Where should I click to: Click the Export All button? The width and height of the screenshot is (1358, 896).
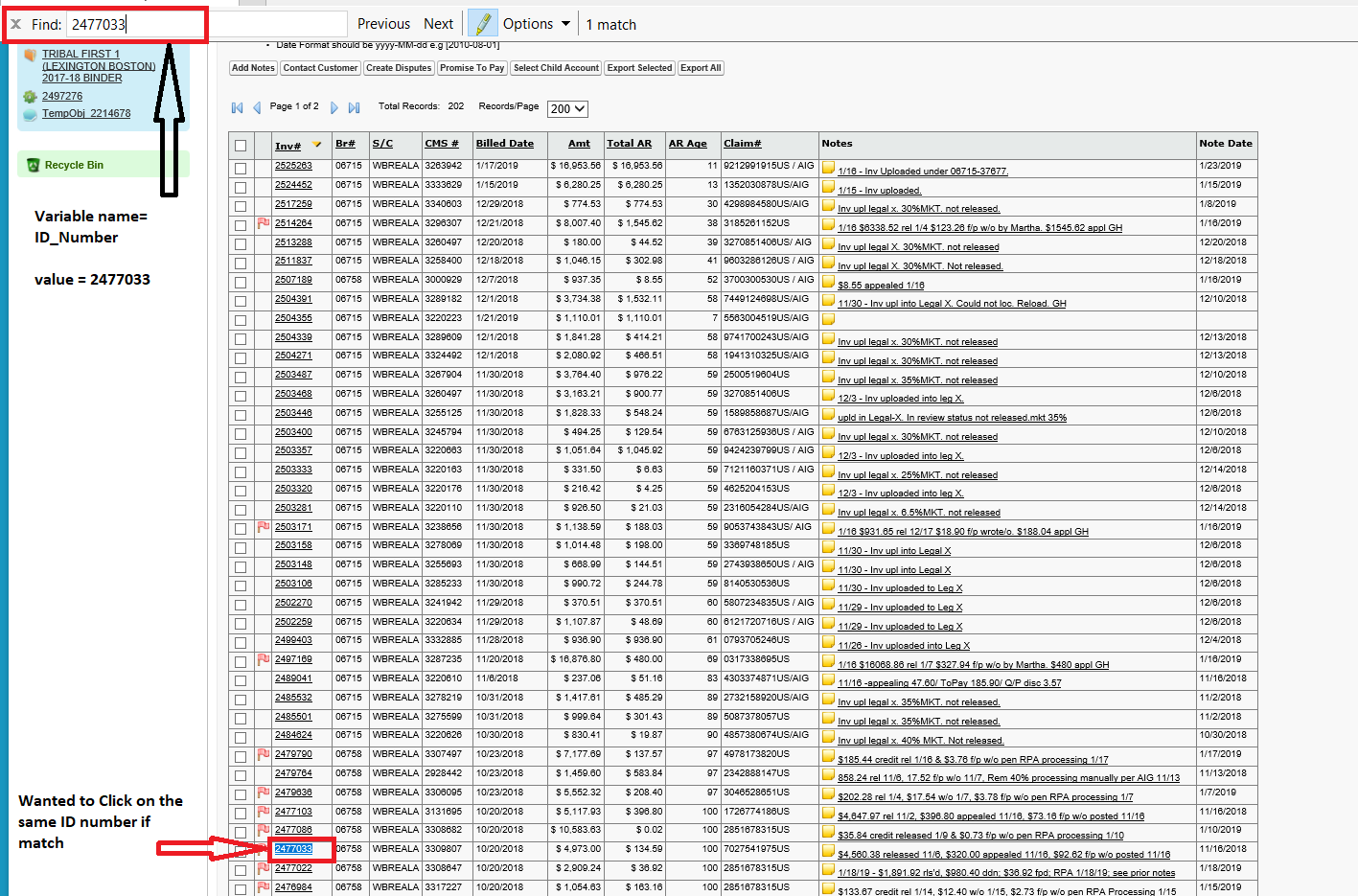(701, 68)
